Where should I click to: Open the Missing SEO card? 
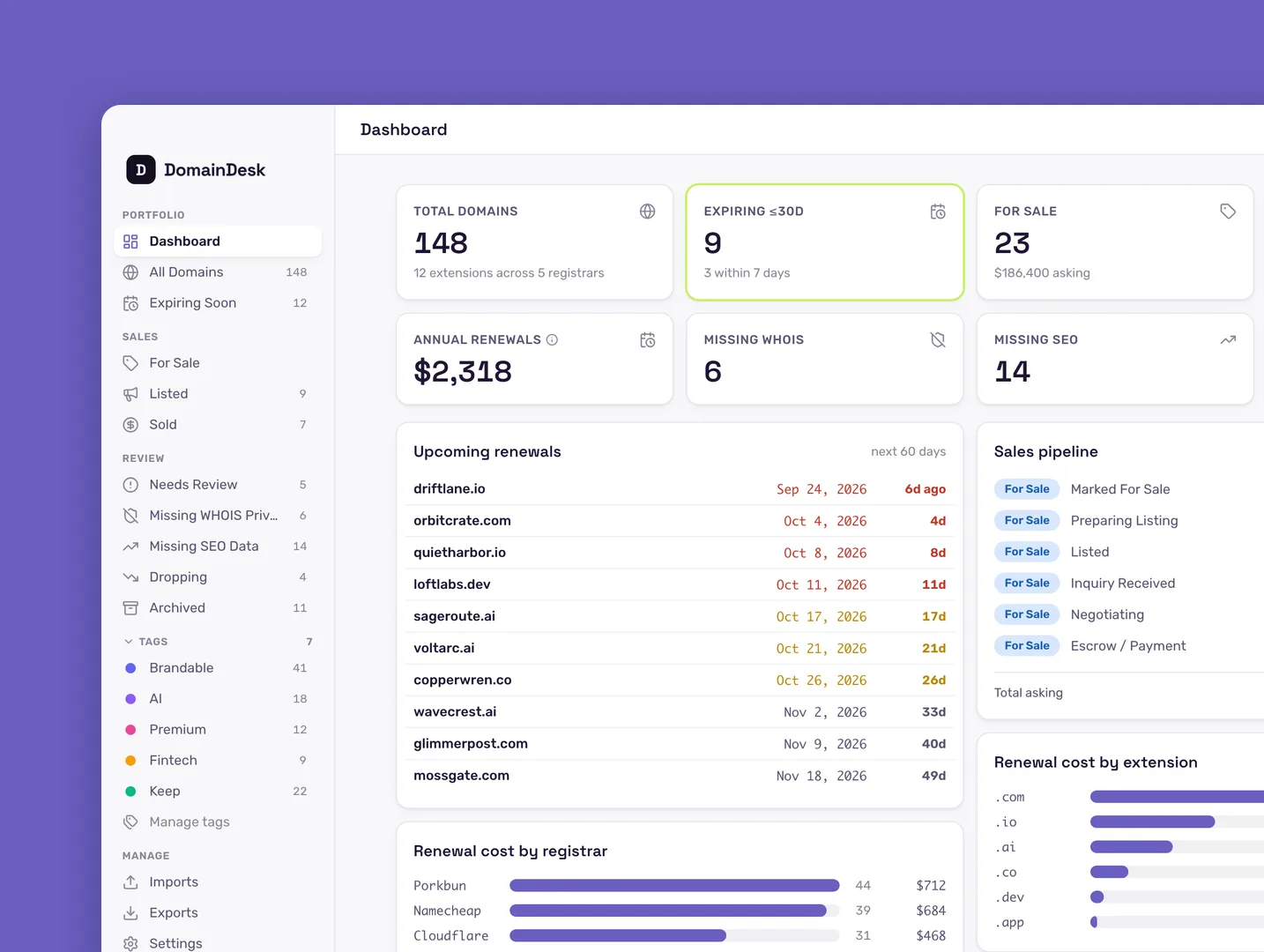pyautogui.click(x=1115, y=360)
